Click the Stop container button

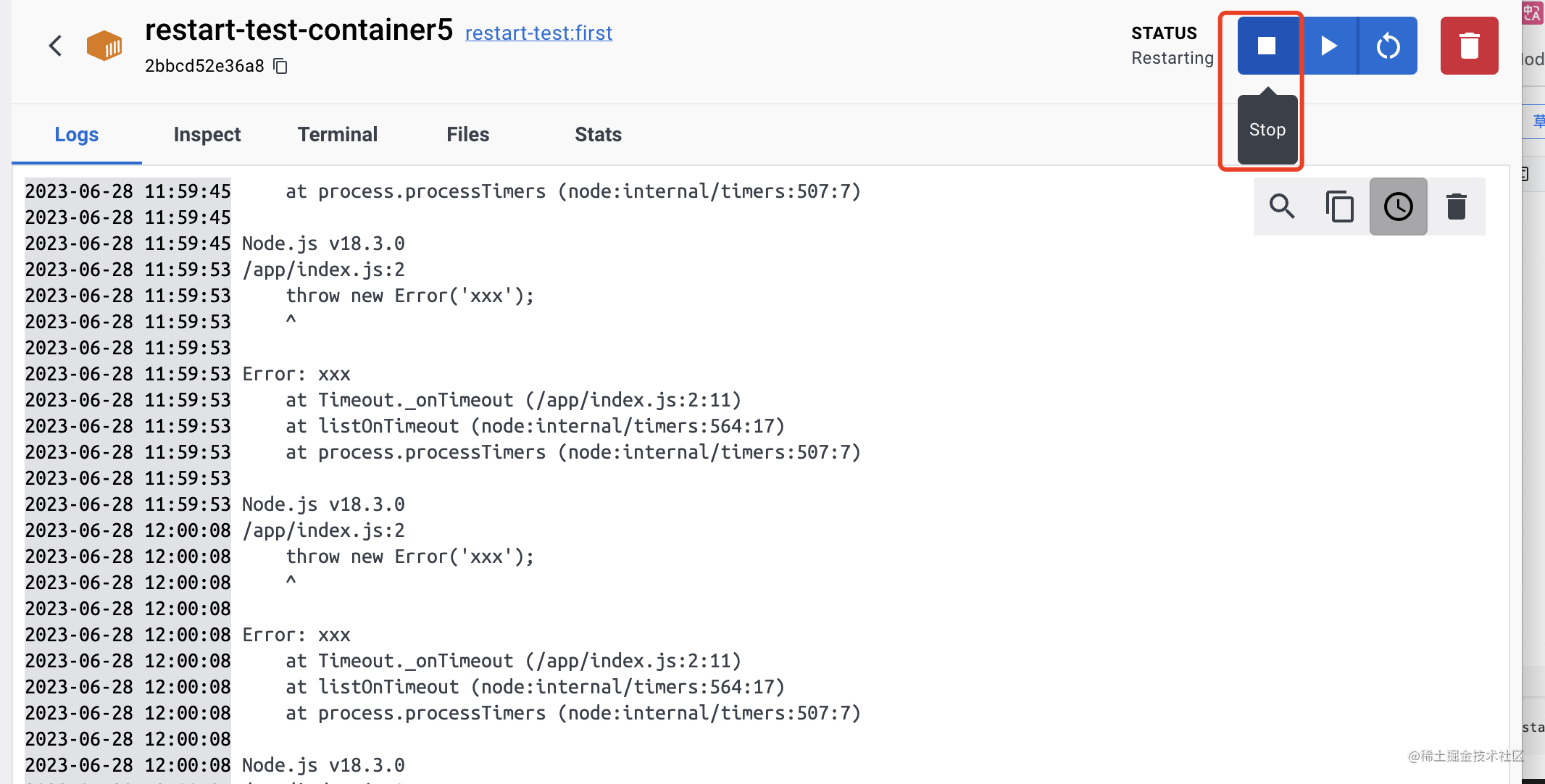click(x=1267, y=46)
